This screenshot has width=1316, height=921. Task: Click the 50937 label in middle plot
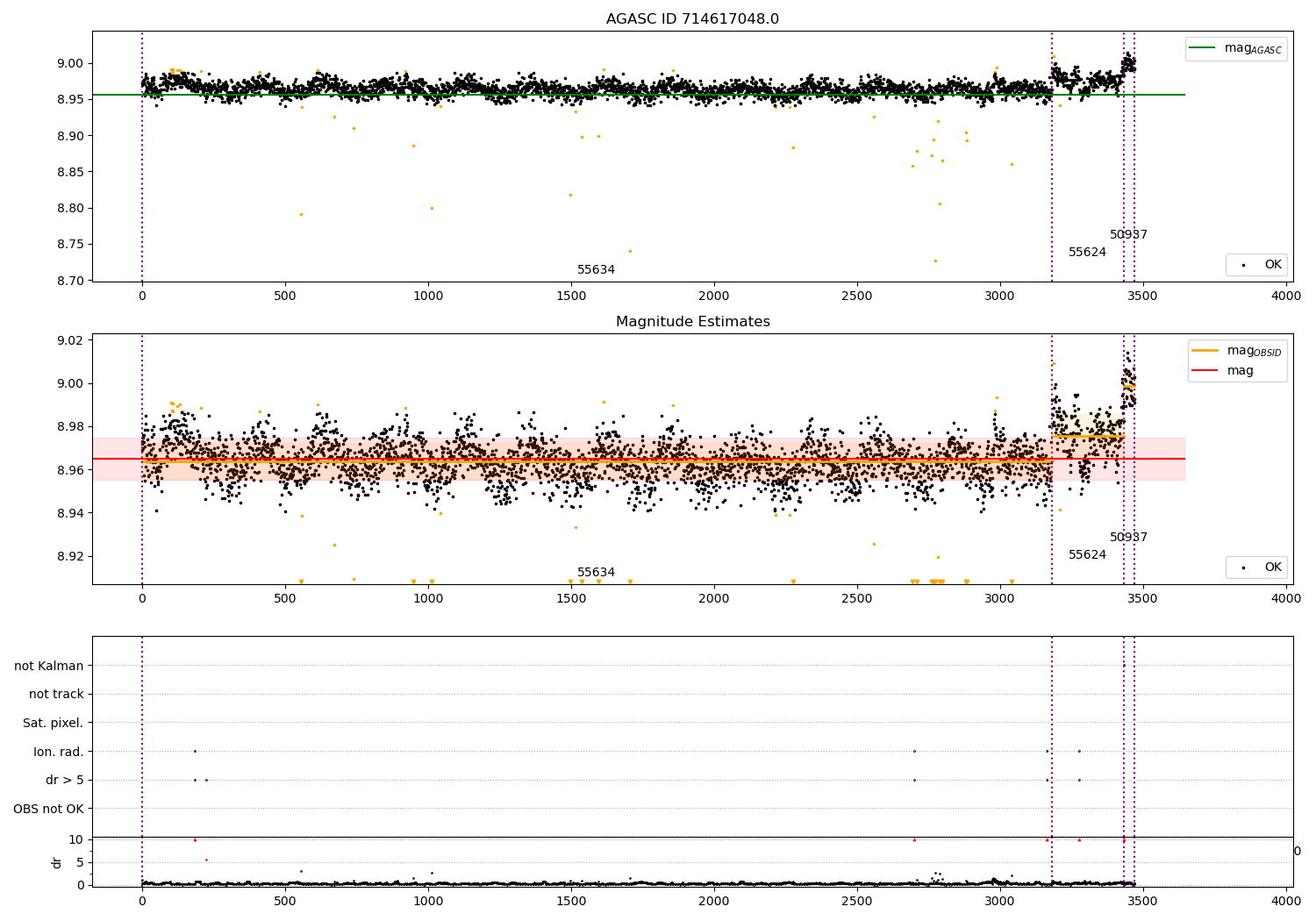[1128, 538]
